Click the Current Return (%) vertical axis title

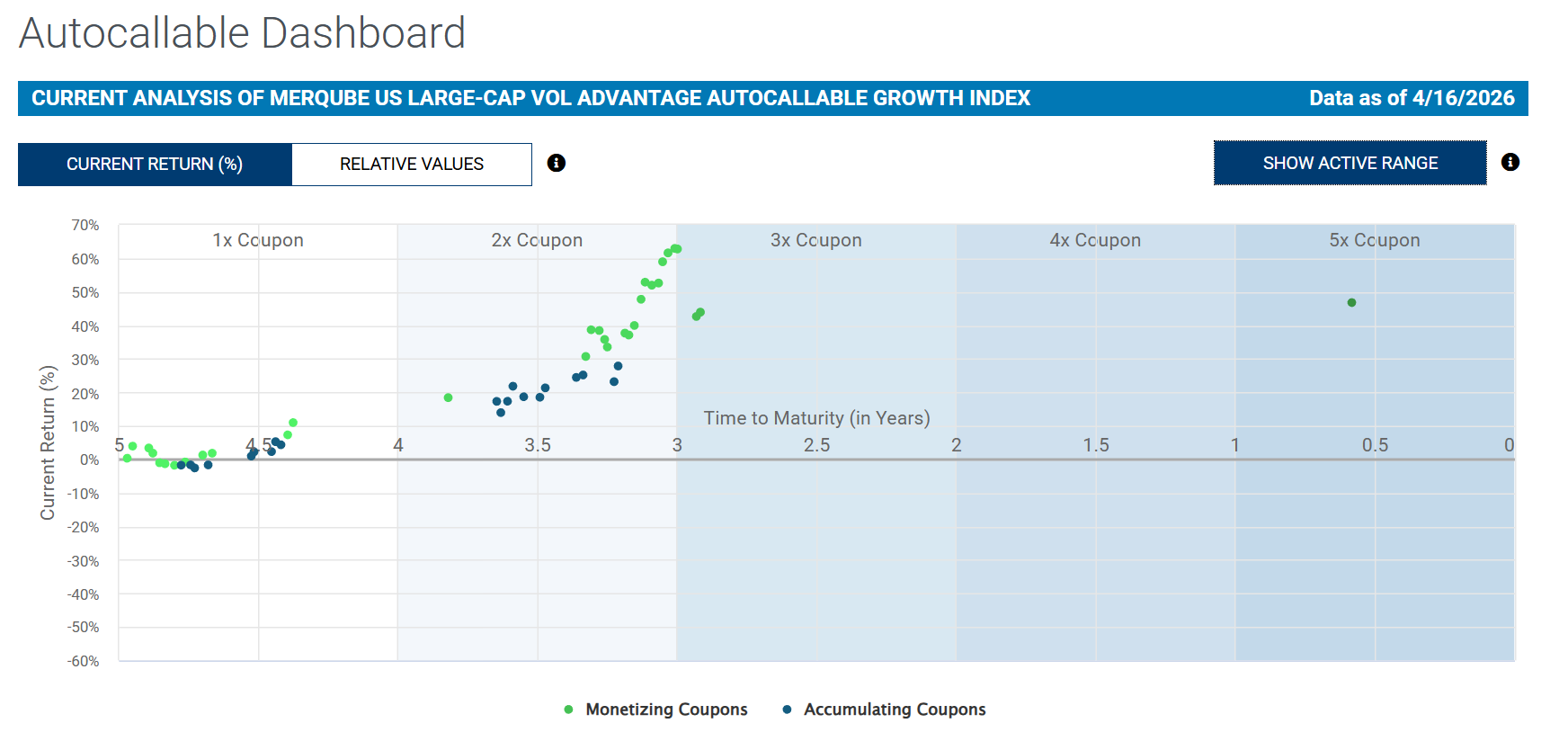pyautogui.click(x=48, y=442)
